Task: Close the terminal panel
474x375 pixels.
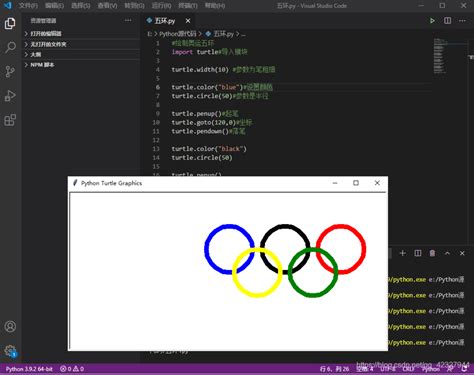Action: (462, 253)
